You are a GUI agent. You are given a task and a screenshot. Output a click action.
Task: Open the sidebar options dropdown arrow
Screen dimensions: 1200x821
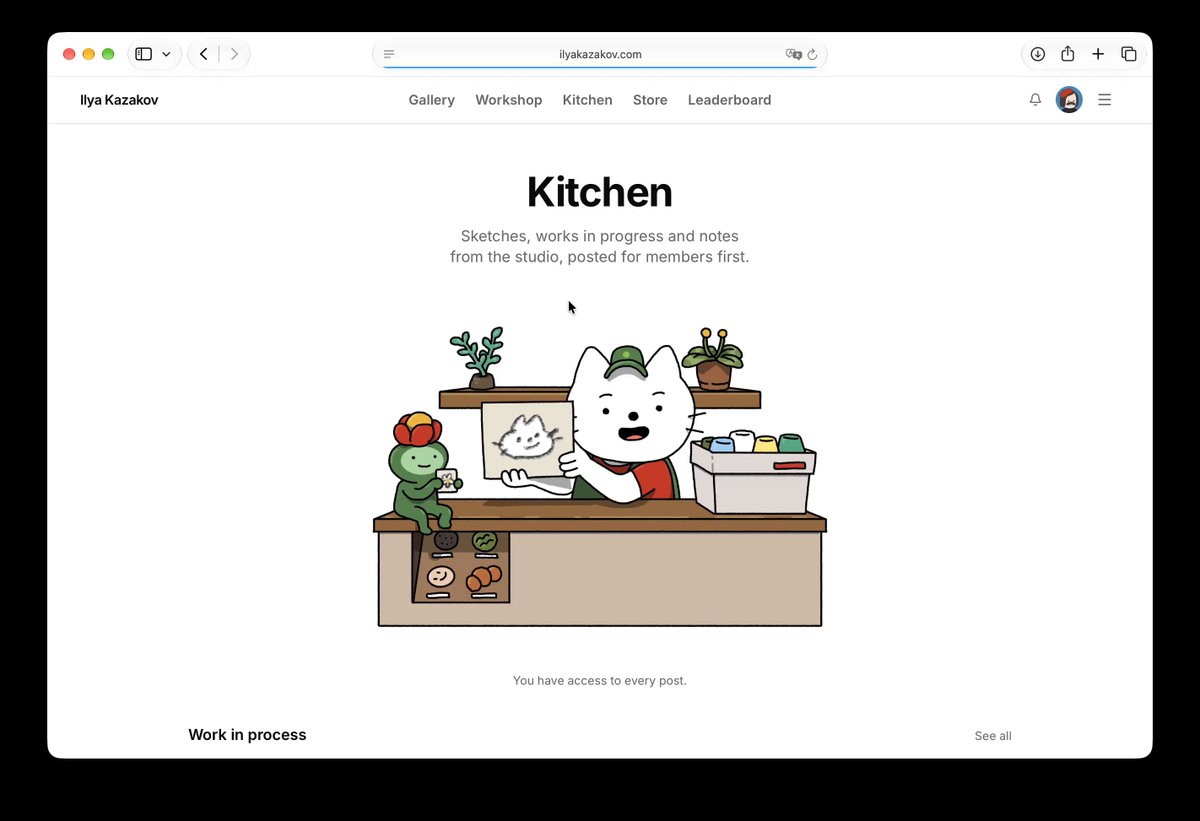click(166, 54)
